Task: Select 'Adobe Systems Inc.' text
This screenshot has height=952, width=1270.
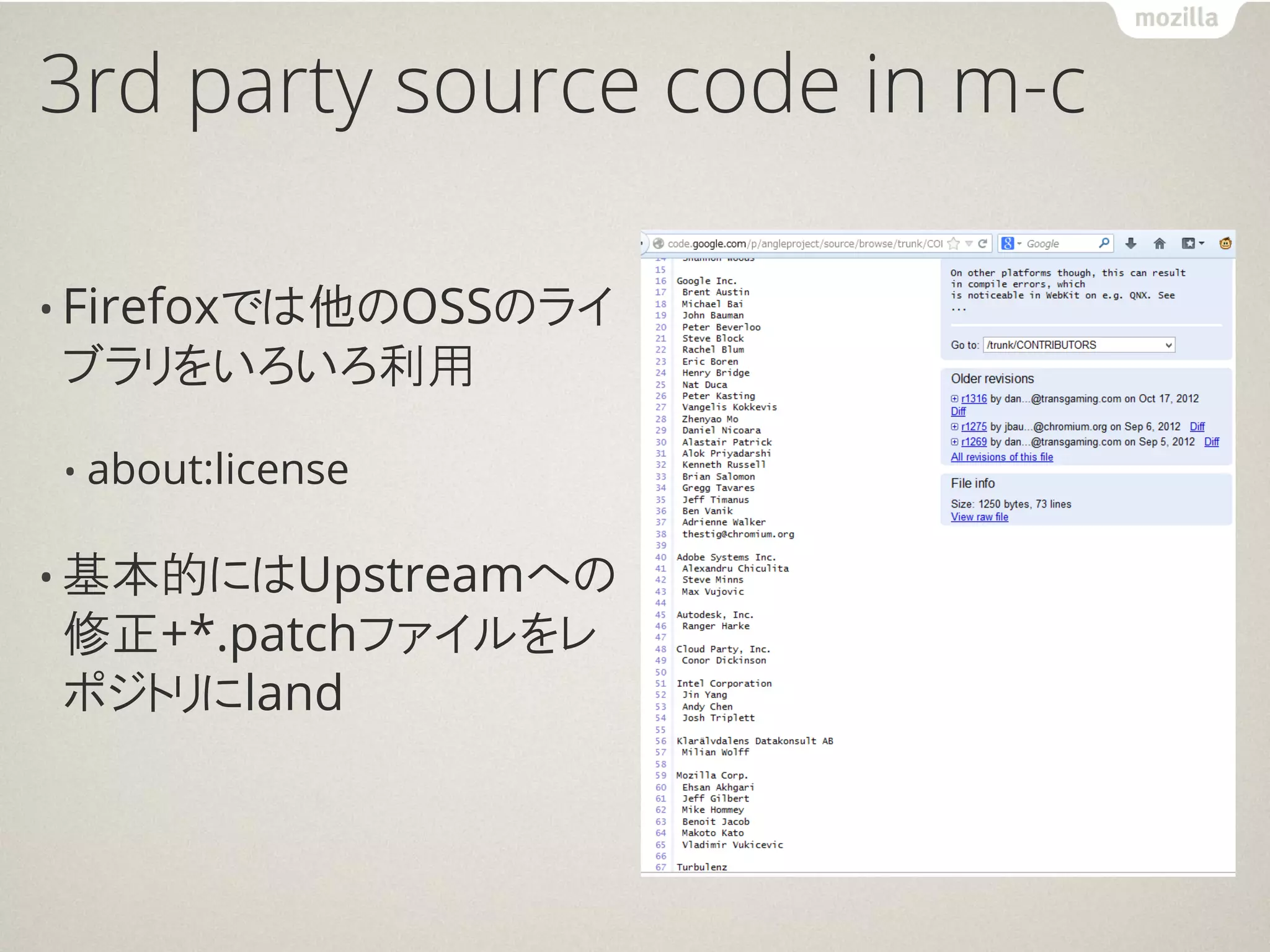Action: [726, 557]
